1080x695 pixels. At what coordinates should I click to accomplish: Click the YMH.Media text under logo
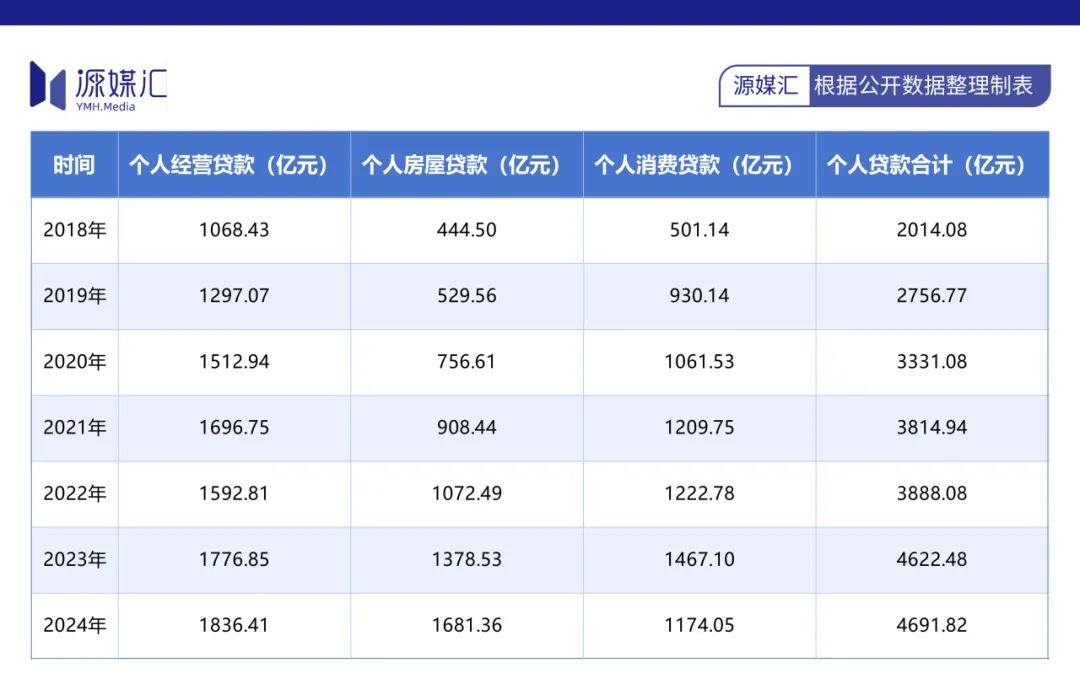105,107
